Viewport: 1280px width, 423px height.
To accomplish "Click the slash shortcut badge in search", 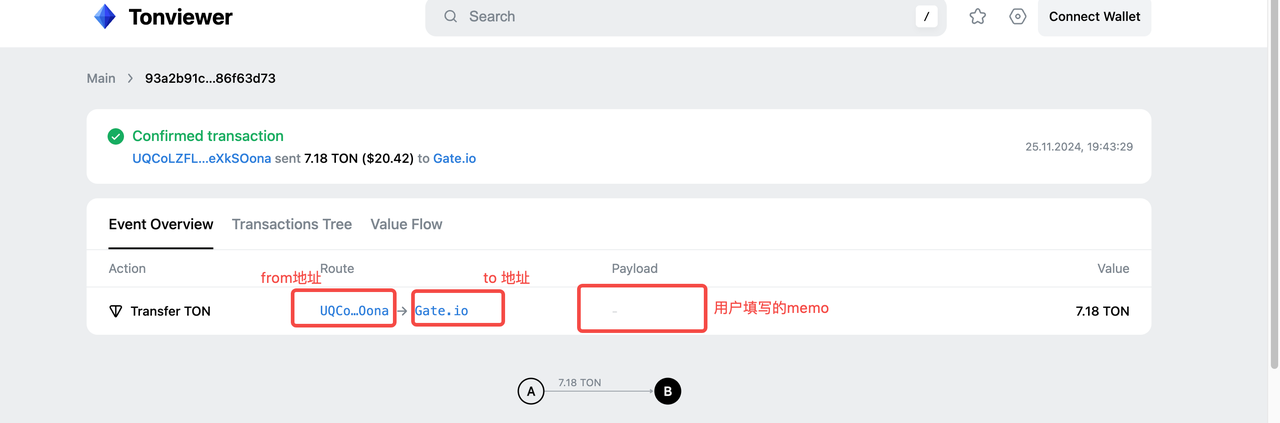I will point(927,17).
